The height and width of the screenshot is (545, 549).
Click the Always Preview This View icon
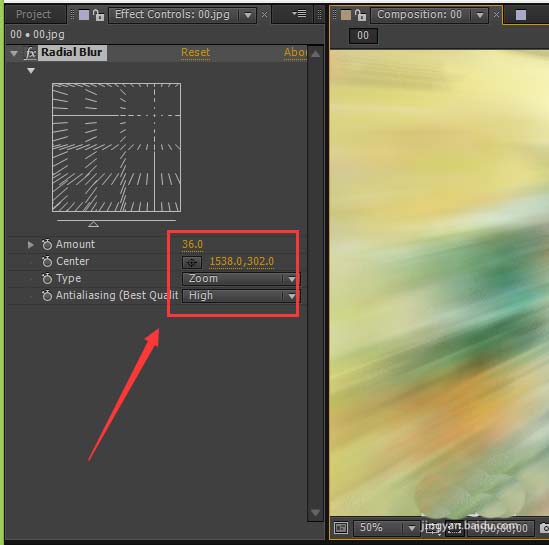pyautogui.click(x=341, y=527)
